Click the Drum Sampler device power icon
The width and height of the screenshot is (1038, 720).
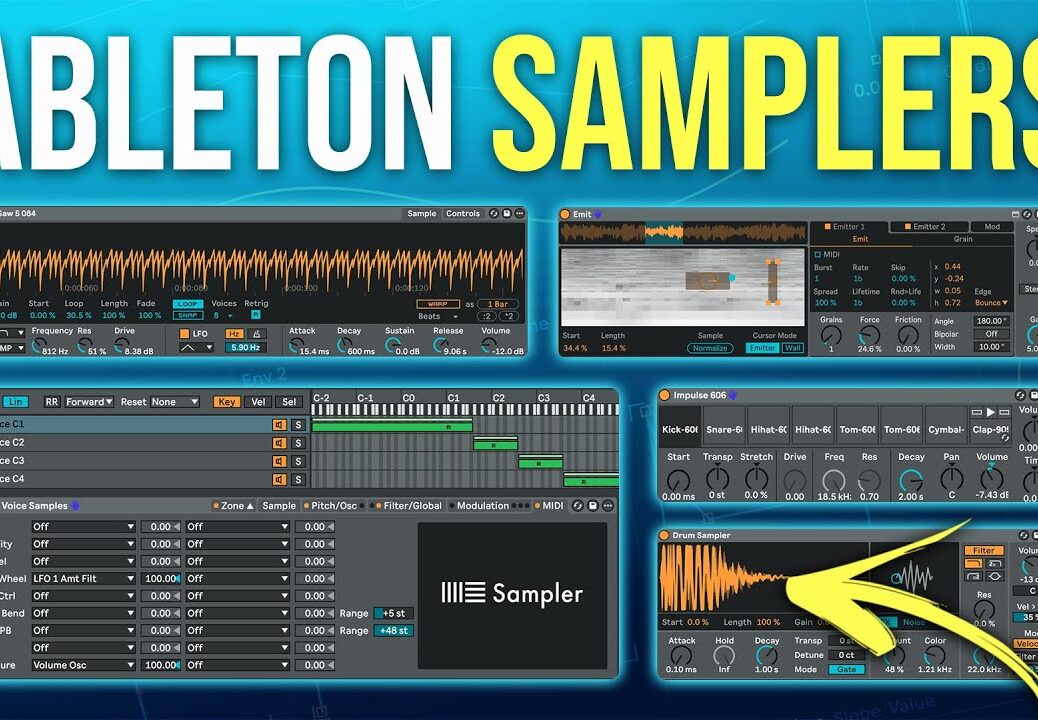(665, 535)
